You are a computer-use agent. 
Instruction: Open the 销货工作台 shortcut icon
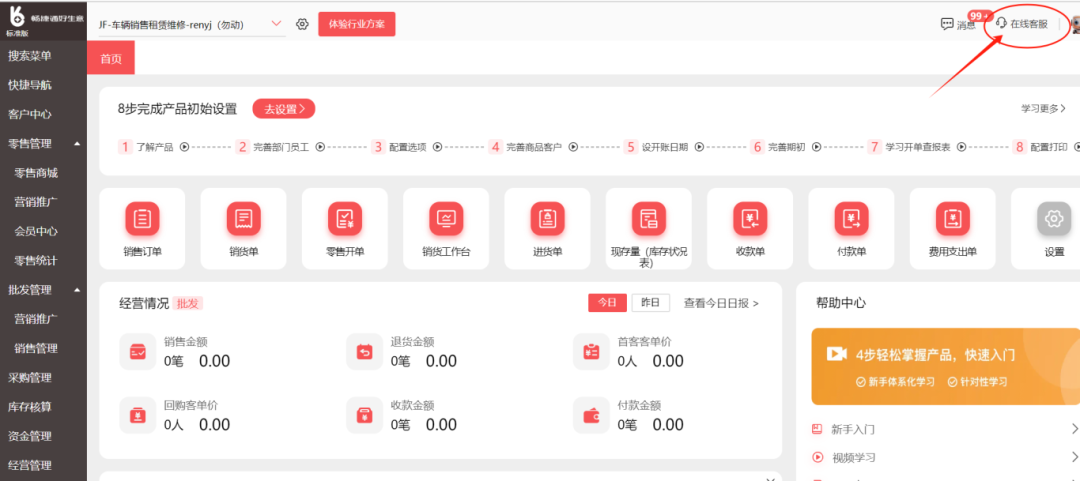click(x=446, y=220)
